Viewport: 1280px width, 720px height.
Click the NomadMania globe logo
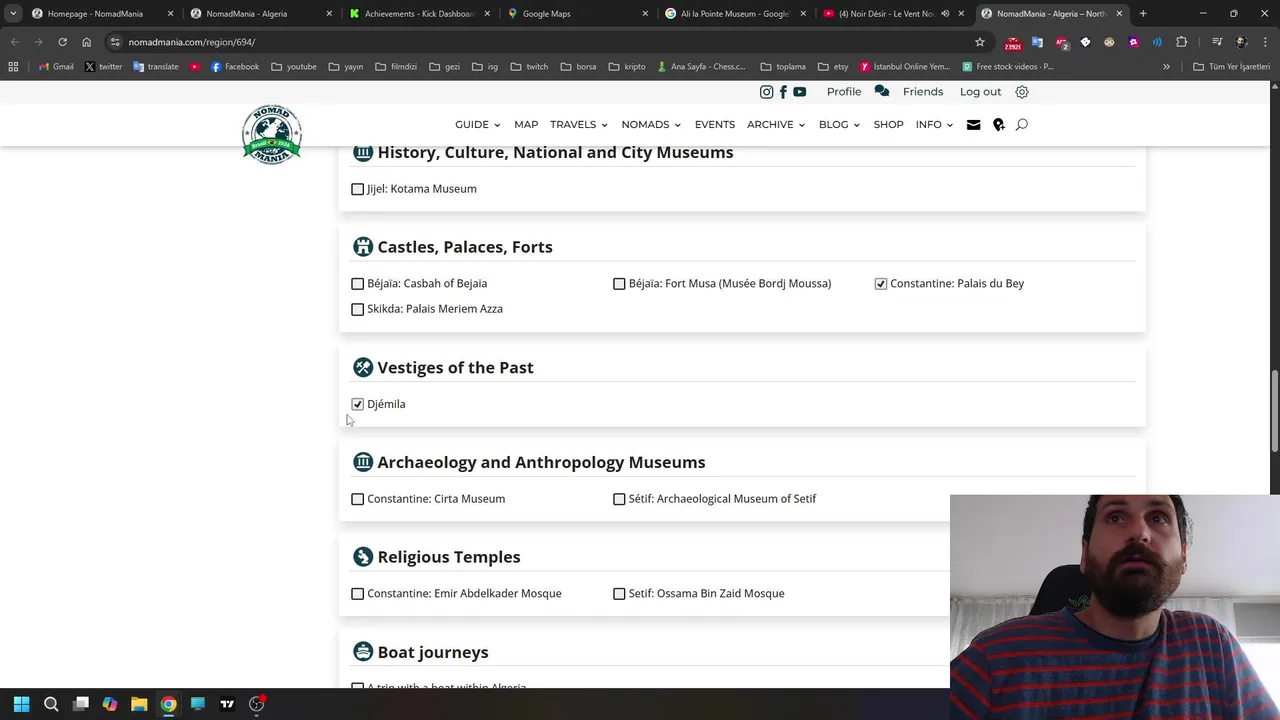[272, 133]
